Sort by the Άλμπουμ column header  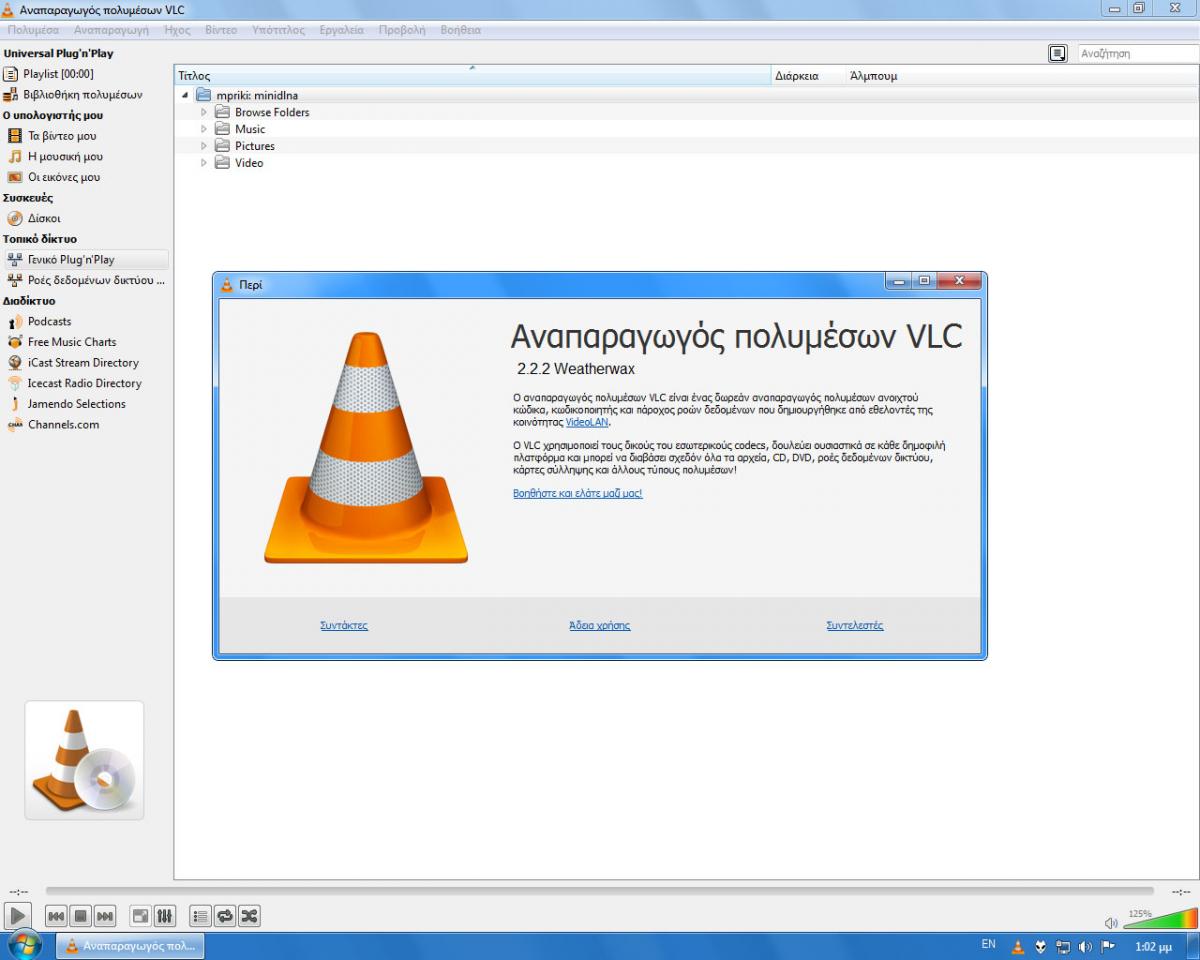1022,76
